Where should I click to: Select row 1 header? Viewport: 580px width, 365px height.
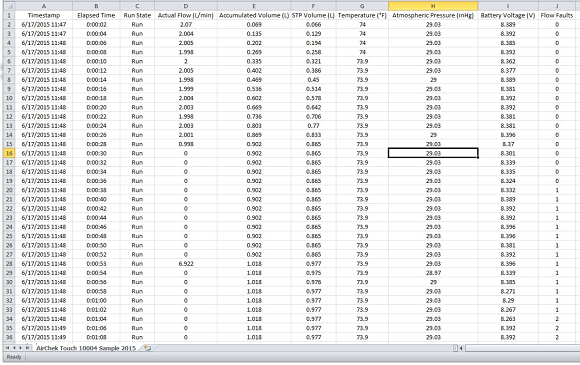click(x=9, y=15)
